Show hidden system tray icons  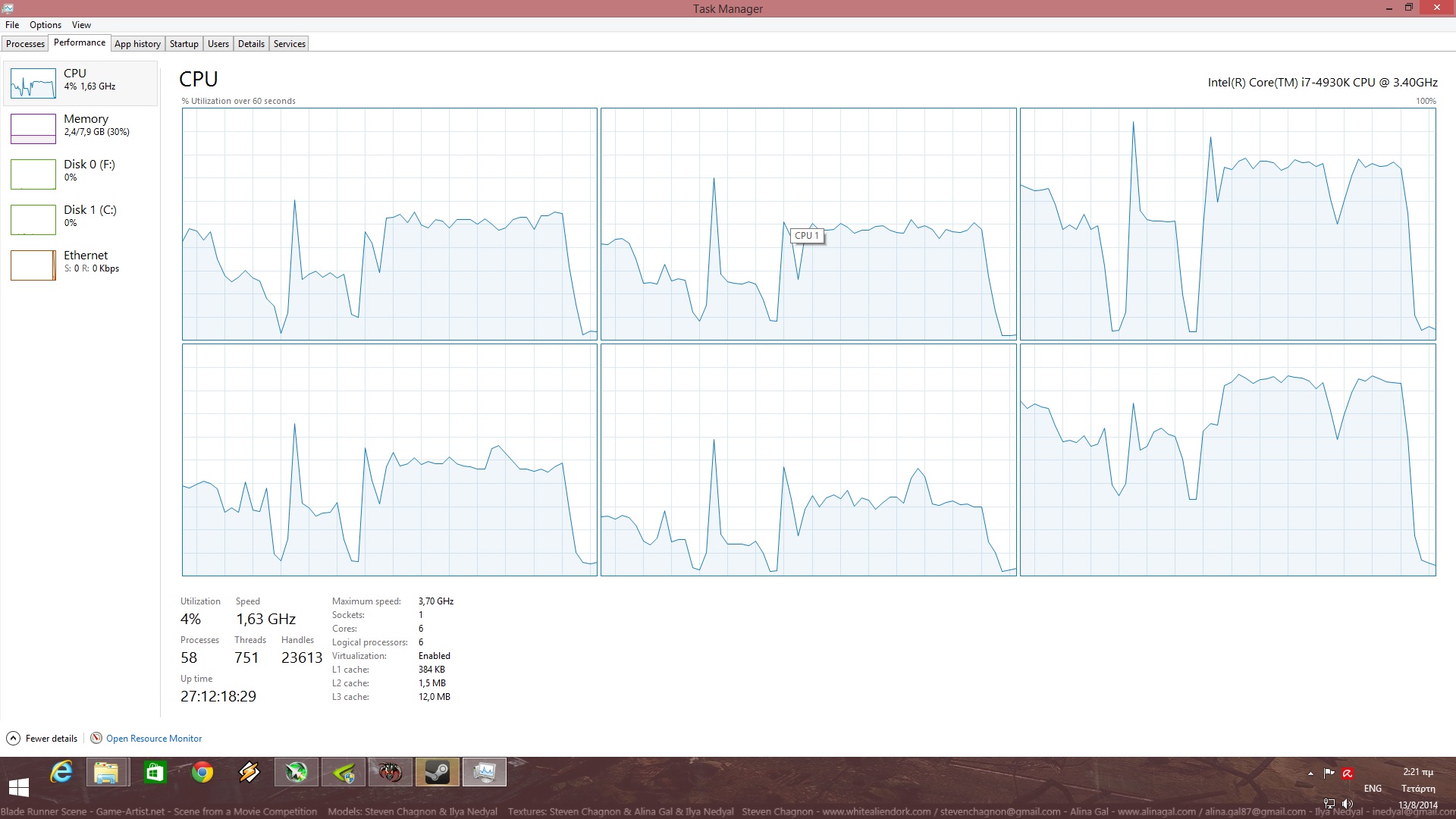tap(1310, 773)
